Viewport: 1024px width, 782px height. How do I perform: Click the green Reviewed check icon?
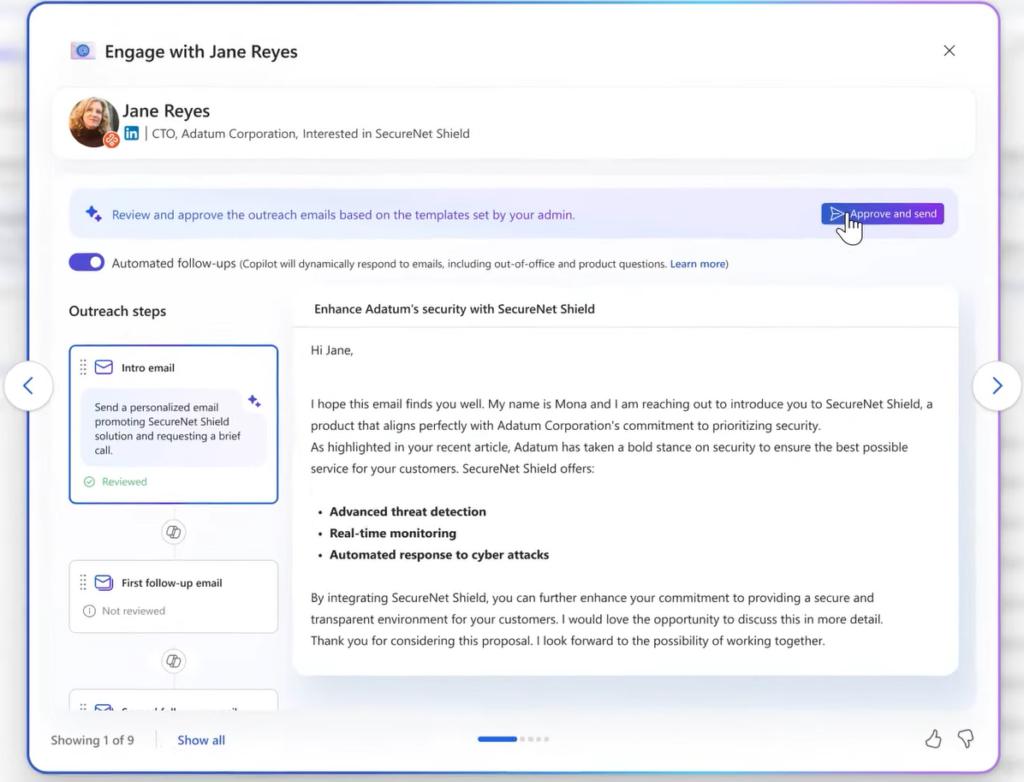[89, 481]
